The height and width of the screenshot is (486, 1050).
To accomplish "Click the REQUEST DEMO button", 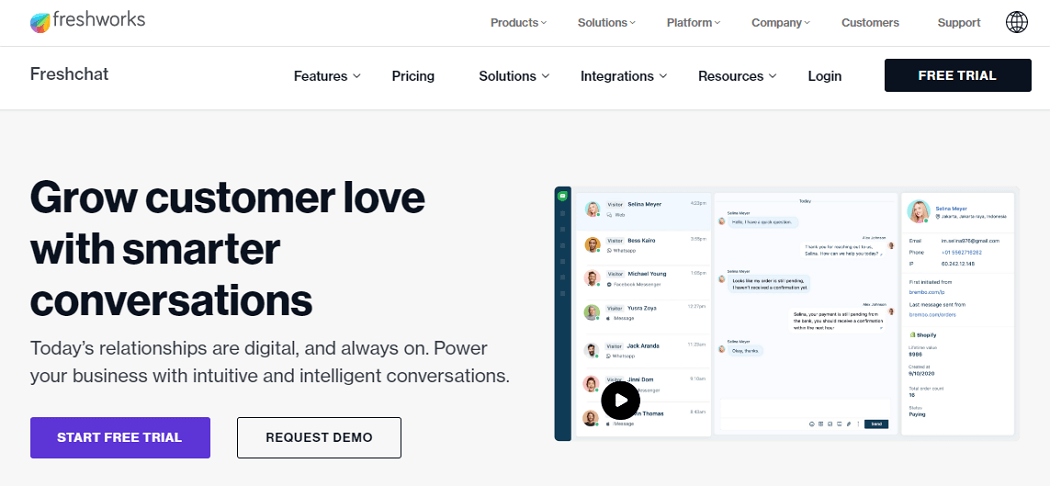I will (x=319, y=438).
